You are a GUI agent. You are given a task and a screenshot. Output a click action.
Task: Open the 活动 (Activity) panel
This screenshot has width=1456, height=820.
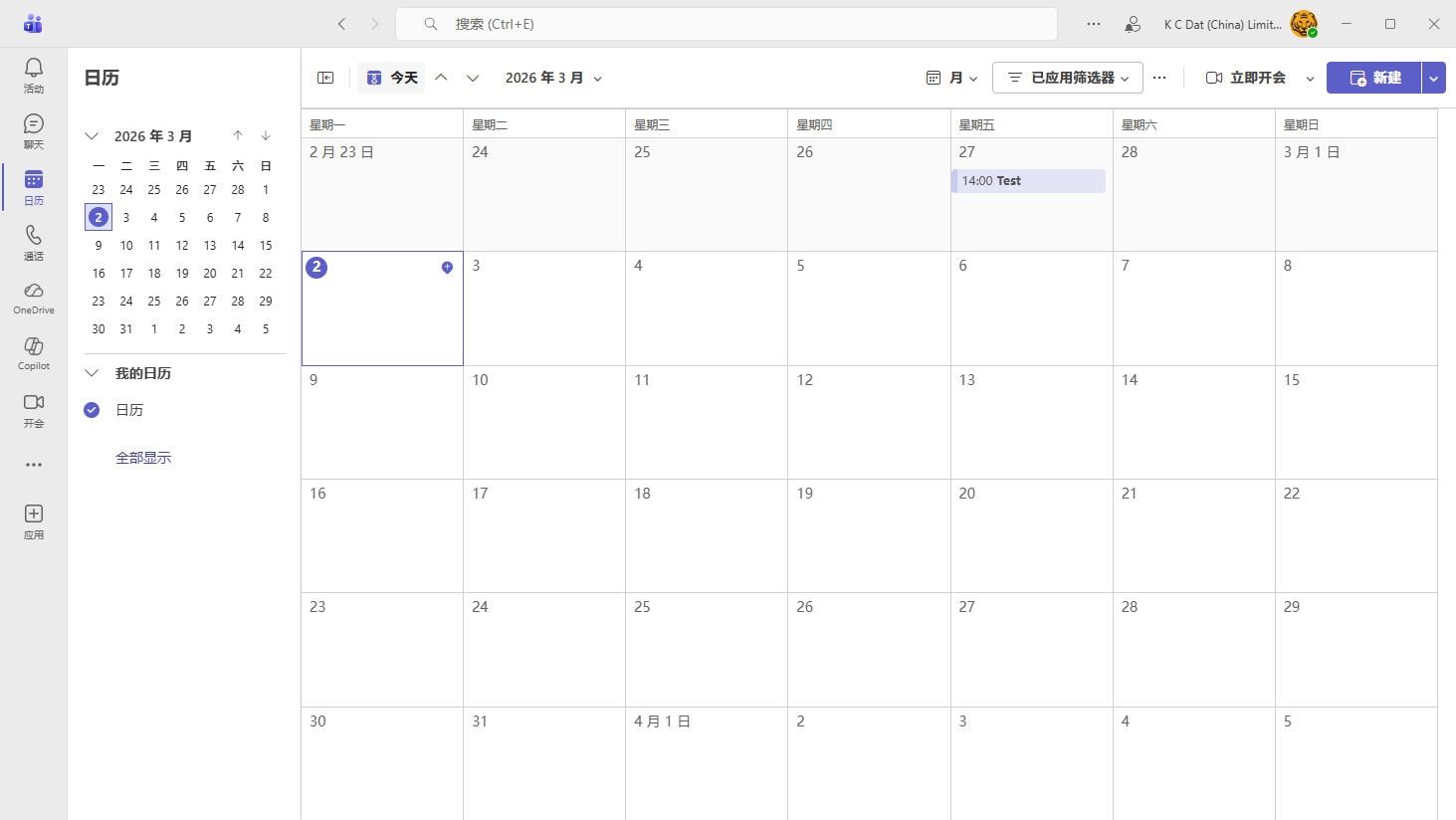[x=33, y=75]
